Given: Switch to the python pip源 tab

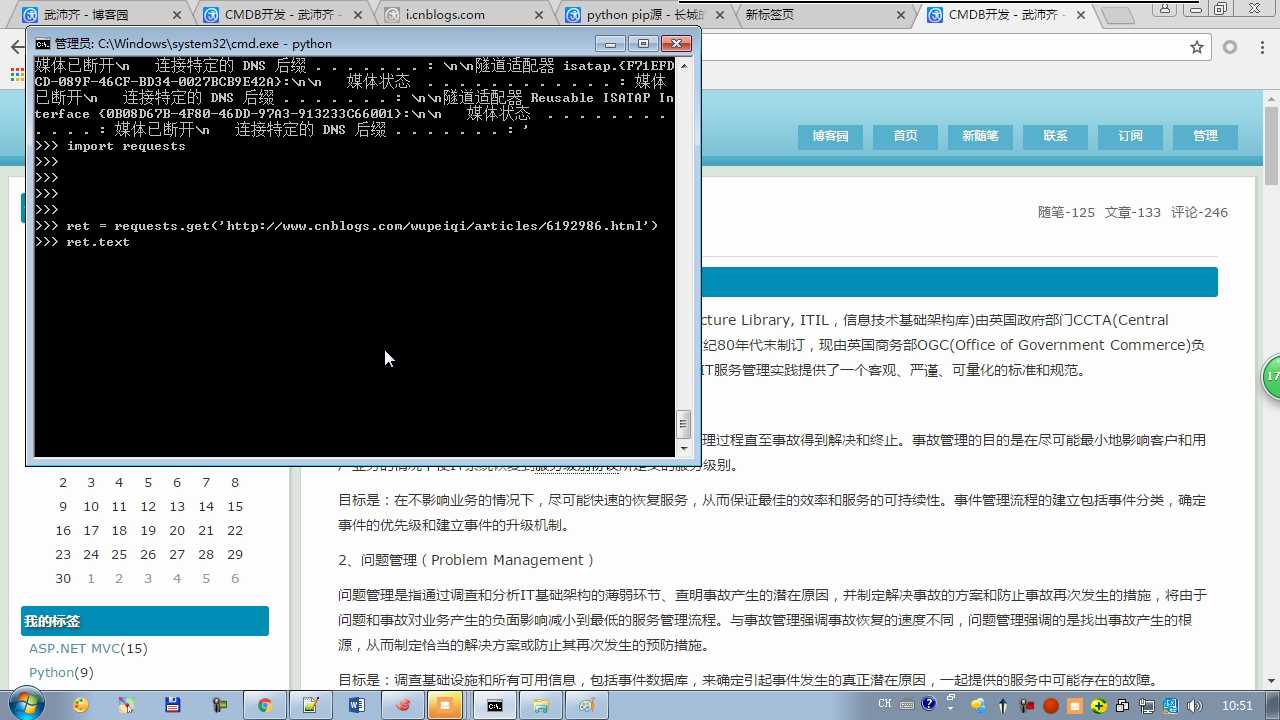Looking at the screenshot, I should [x=645, y=15].
